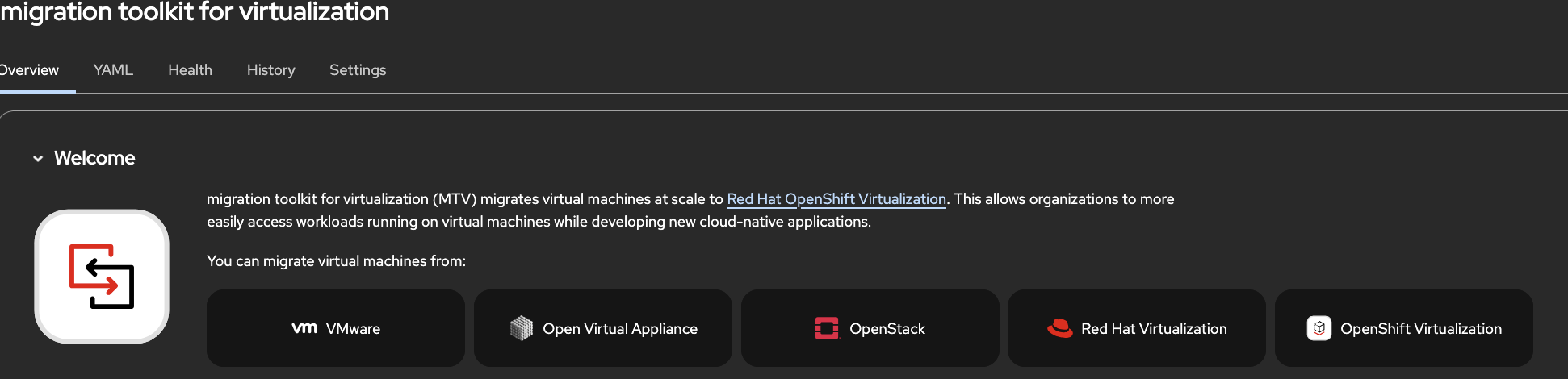This screenshot has width=1568, height=379.
Task: Click the Welcome section heading
Action: tap(94, 158)
